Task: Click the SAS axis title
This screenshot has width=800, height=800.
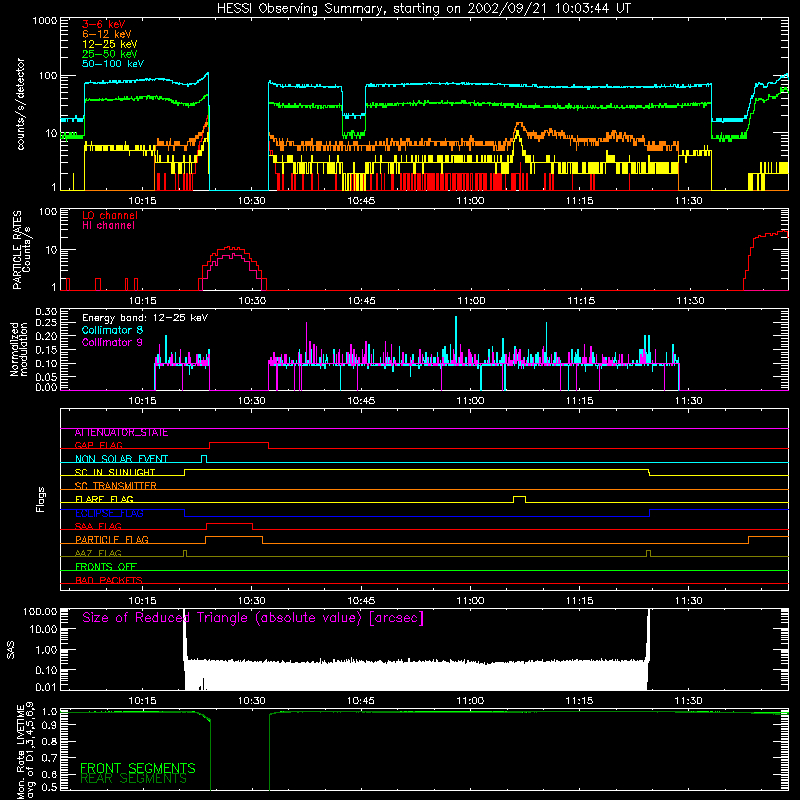Action: pos(10,650)
